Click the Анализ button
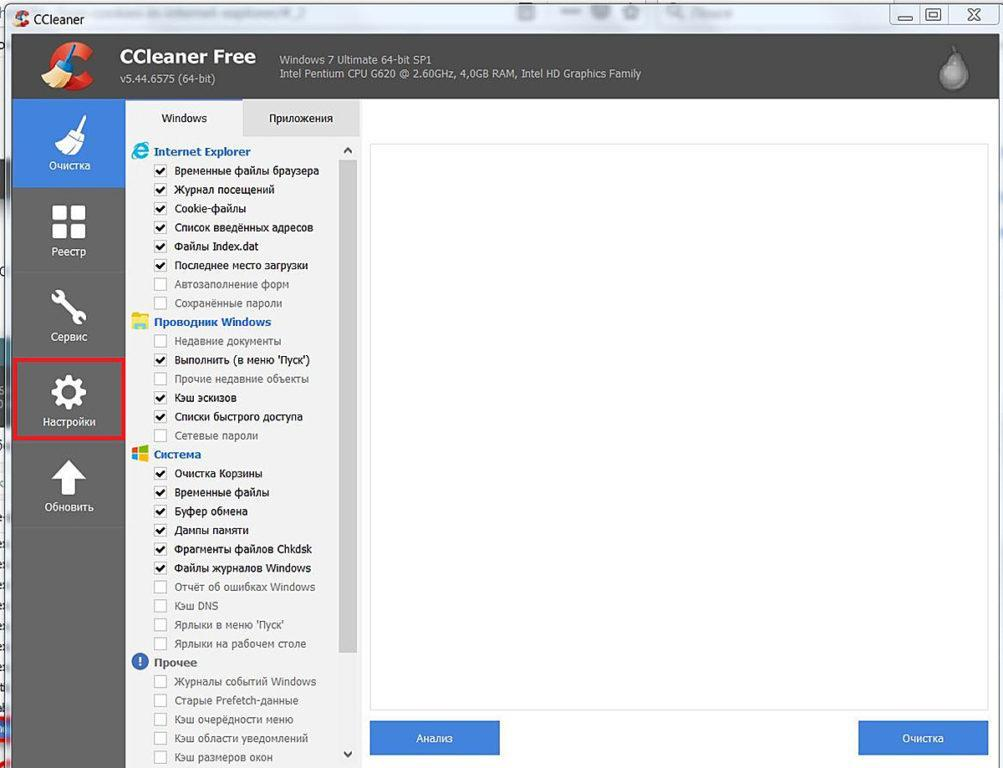 click(x=434, y=738)
